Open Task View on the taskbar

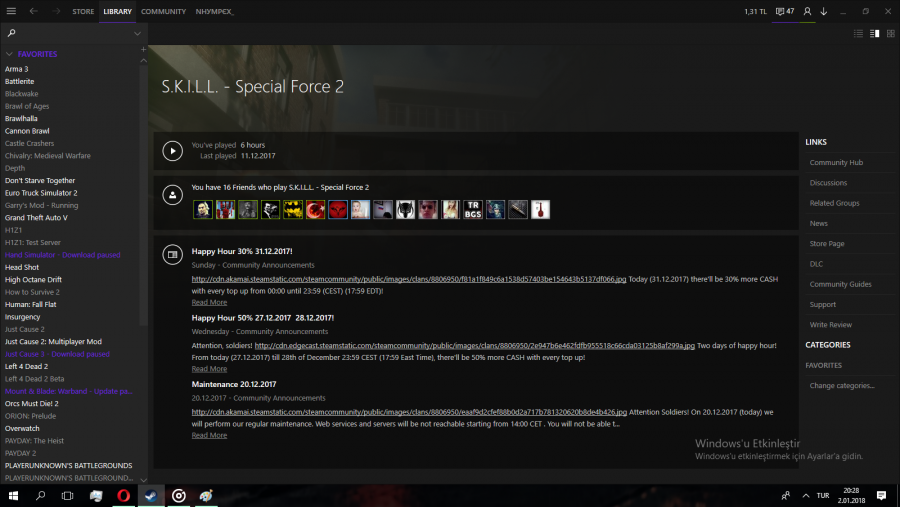point(67,496)
